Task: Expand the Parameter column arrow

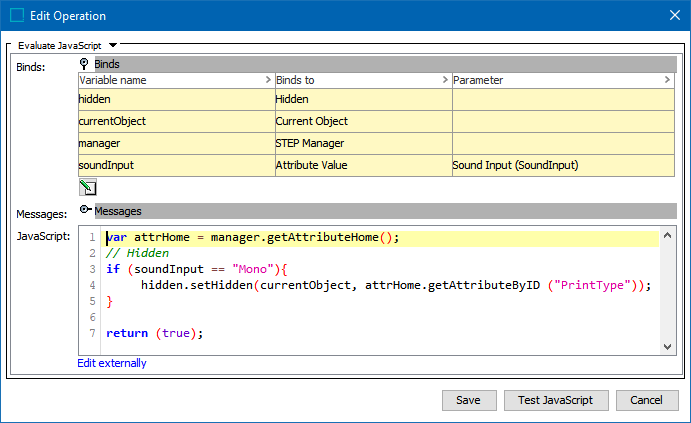Action: (666, 80)
